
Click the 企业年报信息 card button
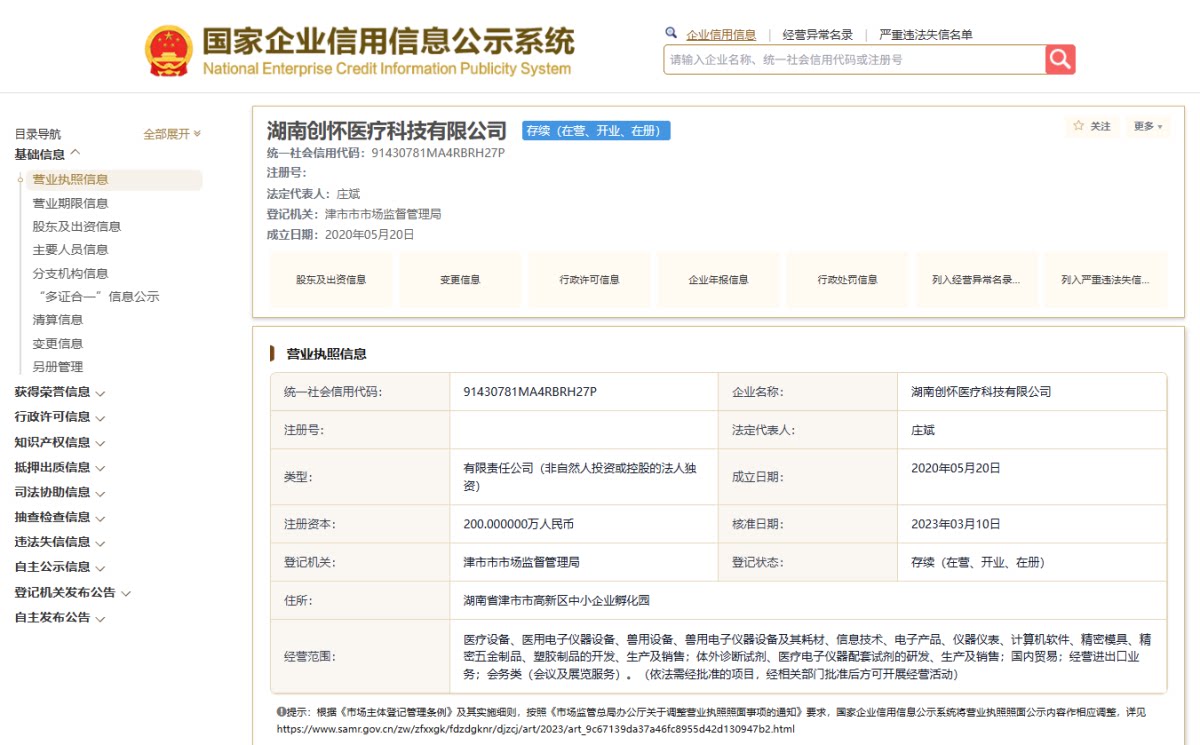(x=718, y=280)
